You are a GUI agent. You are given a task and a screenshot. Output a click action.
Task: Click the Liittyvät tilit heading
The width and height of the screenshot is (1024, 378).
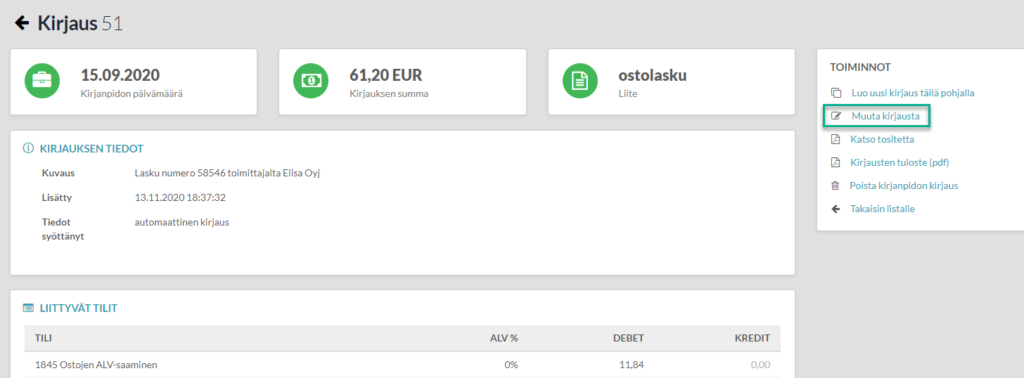click(79, 307)
